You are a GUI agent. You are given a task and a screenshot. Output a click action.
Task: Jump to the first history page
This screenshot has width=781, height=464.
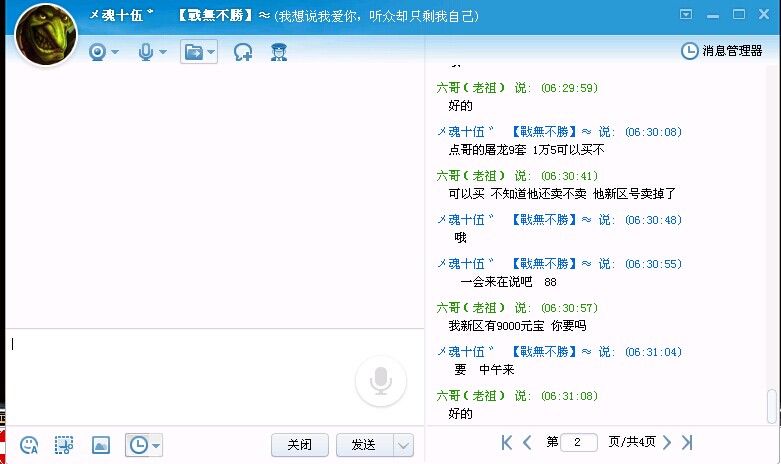507,442
